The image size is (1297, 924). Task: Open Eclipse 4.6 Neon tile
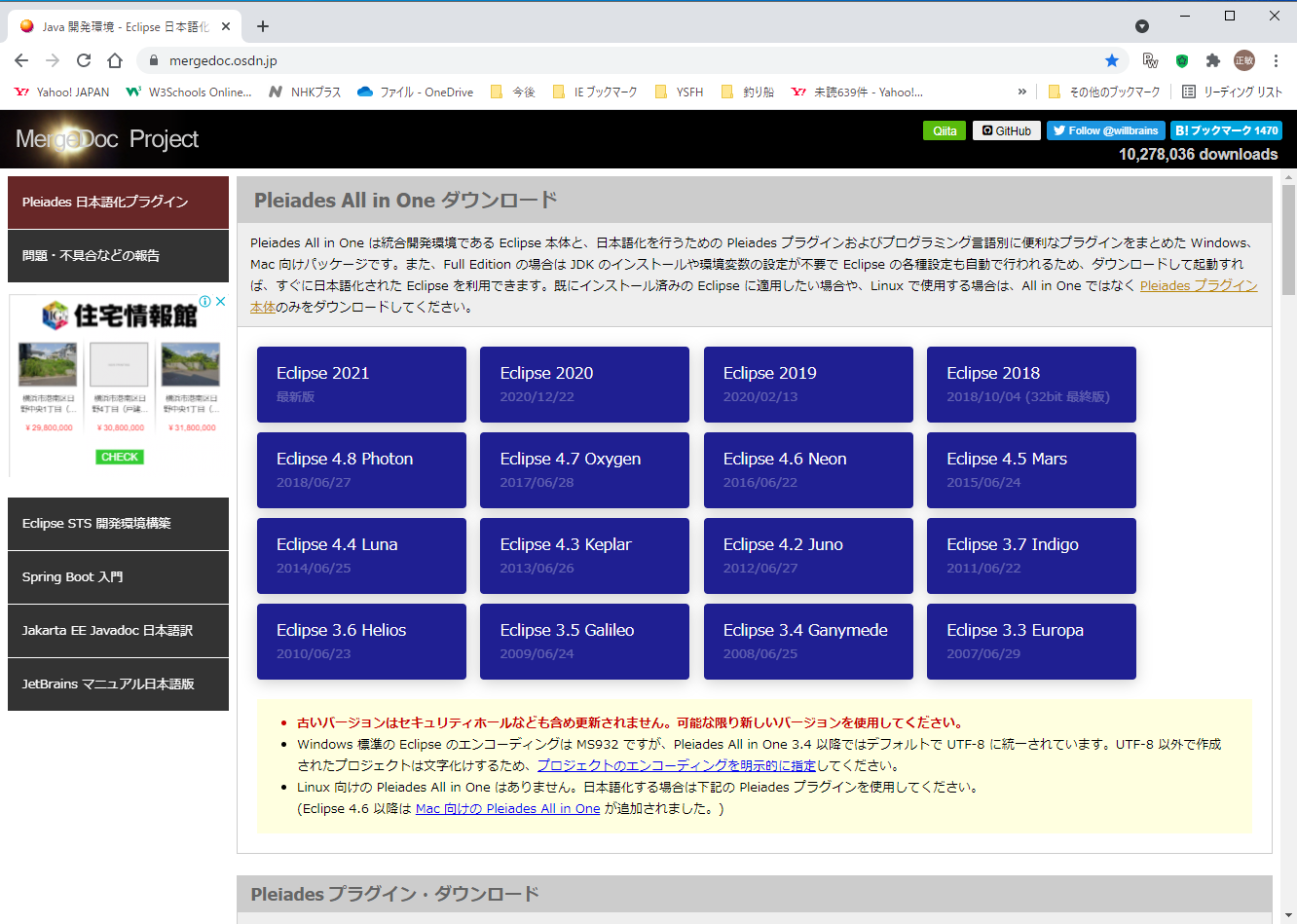pos(808,470)
